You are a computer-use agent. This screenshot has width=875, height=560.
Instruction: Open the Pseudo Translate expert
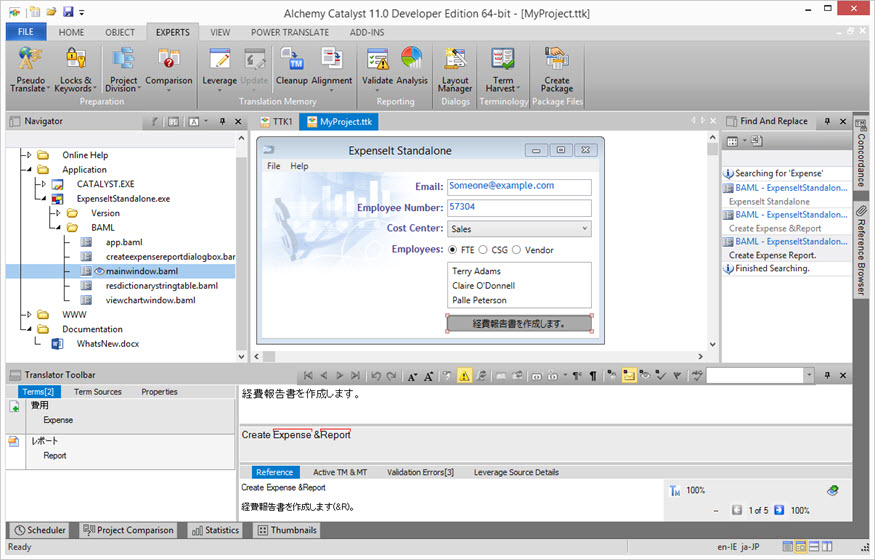pyautogui.click(x=30, y=70)
